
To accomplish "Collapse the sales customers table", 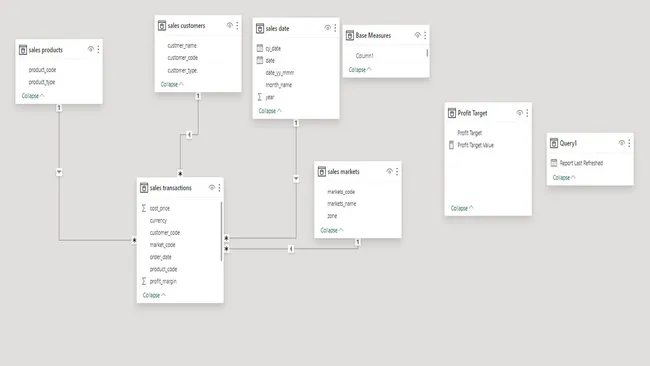I will [x=172, y=84].
